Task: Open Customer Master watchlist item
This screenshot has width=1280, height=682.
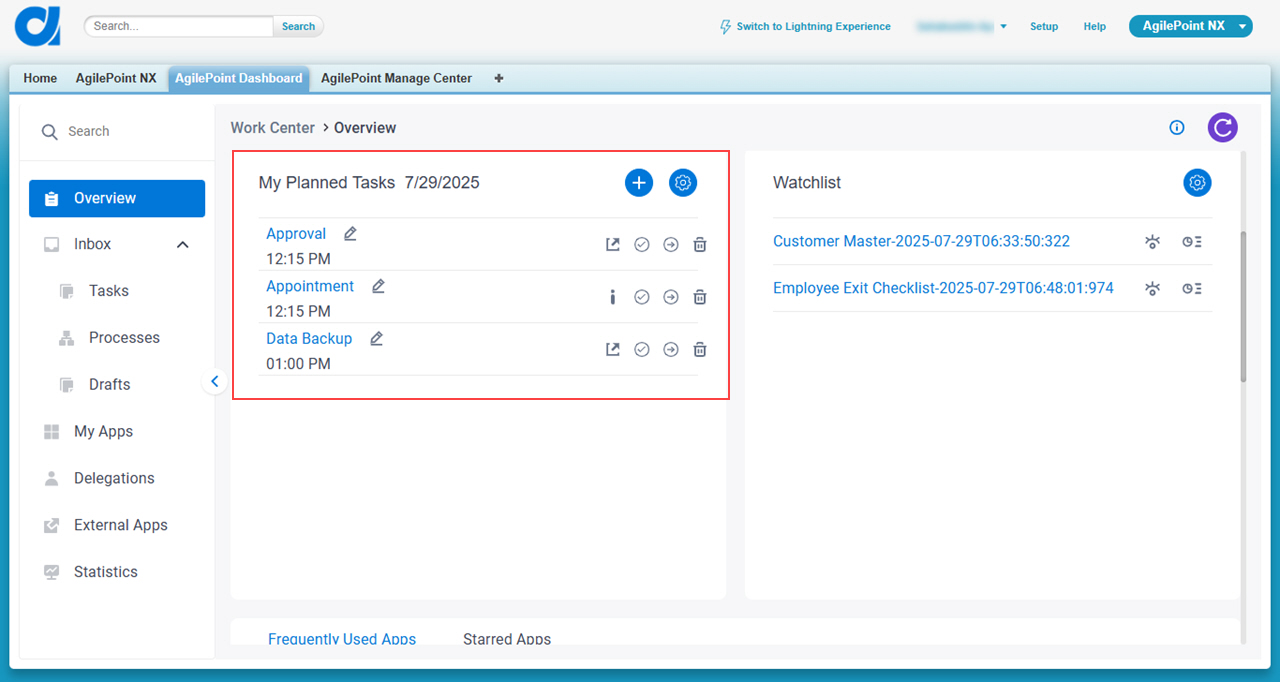Action: coord(921,241)
